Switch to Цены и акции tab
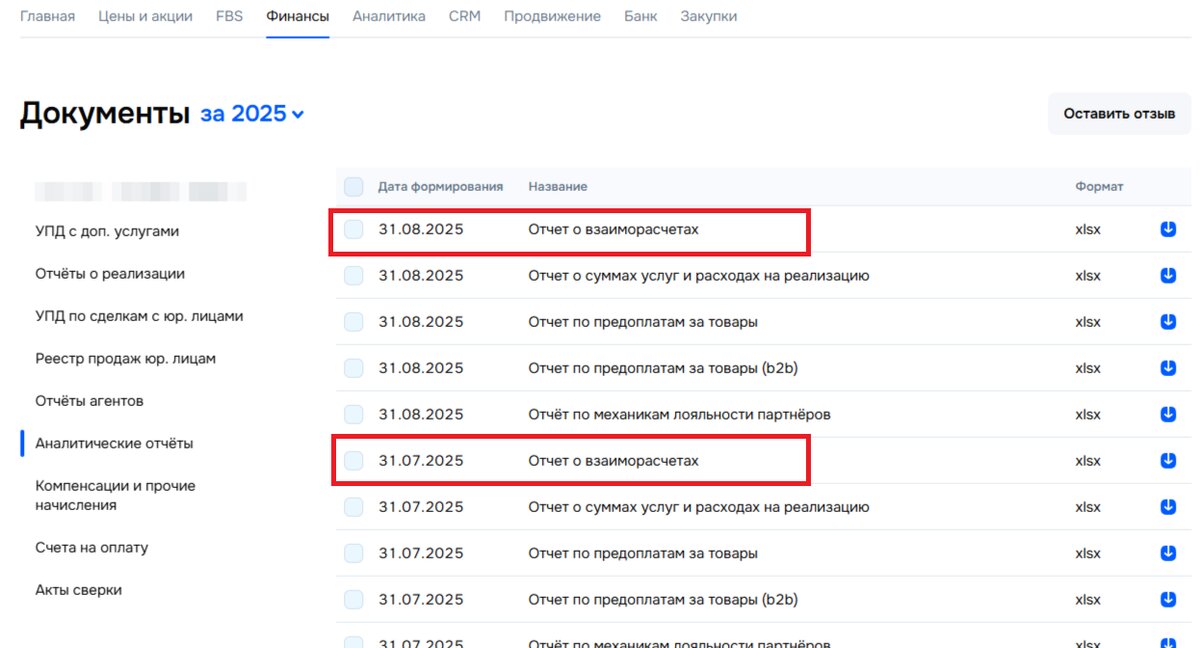1200x648 pixels. 145,16
